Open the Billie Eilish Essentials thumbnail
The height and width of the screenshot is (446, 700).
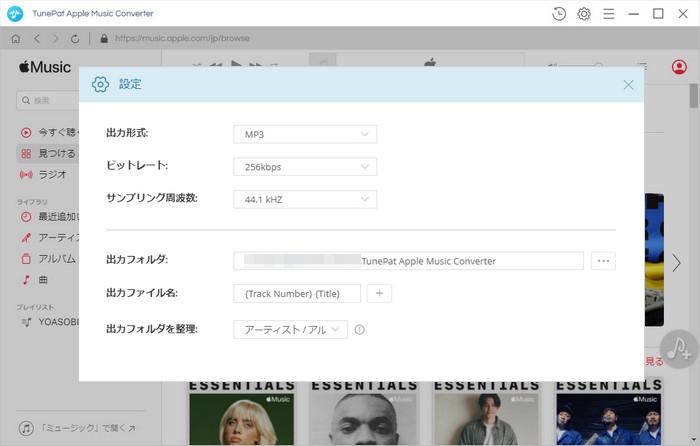242,413
